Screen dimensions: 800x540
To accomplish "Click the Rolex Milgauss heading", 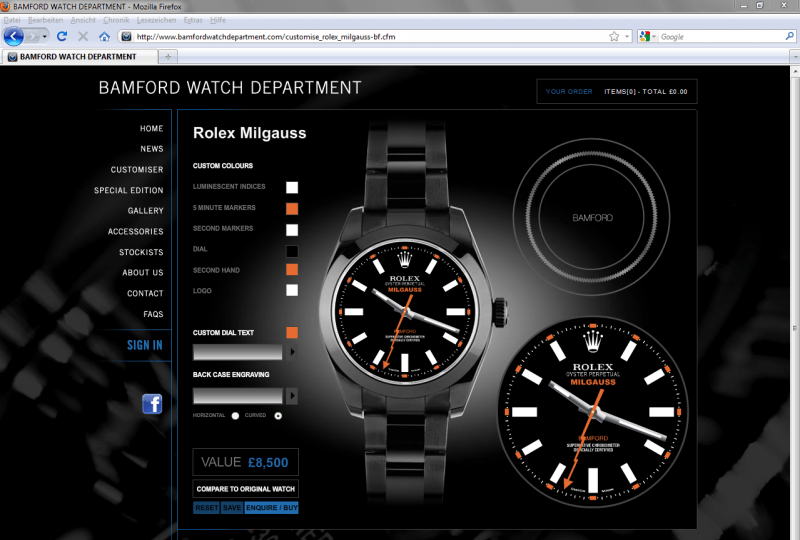I will (x=249, y=133).
